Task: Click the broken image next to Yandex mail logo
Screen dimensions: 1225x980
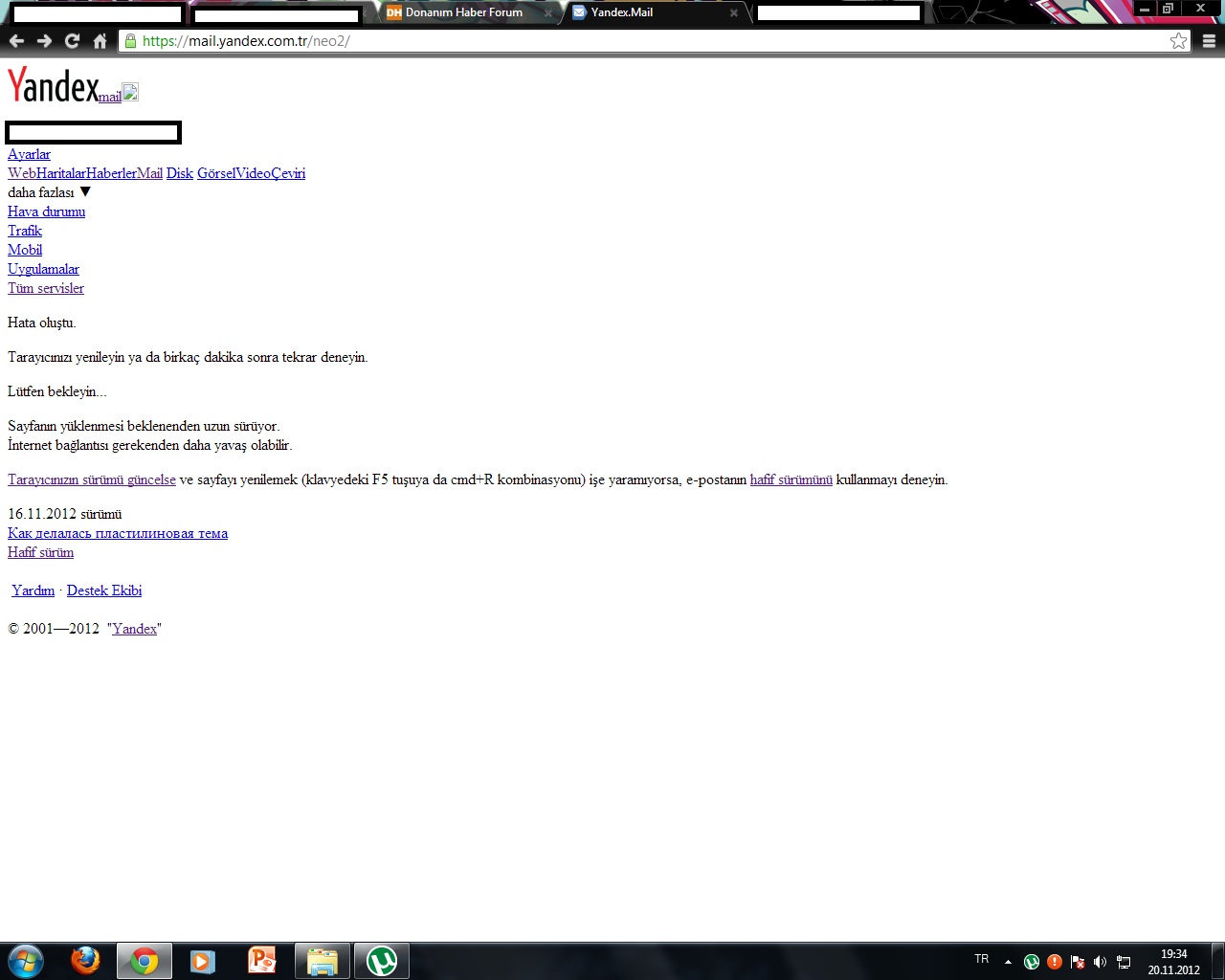Action: [130, 92]
